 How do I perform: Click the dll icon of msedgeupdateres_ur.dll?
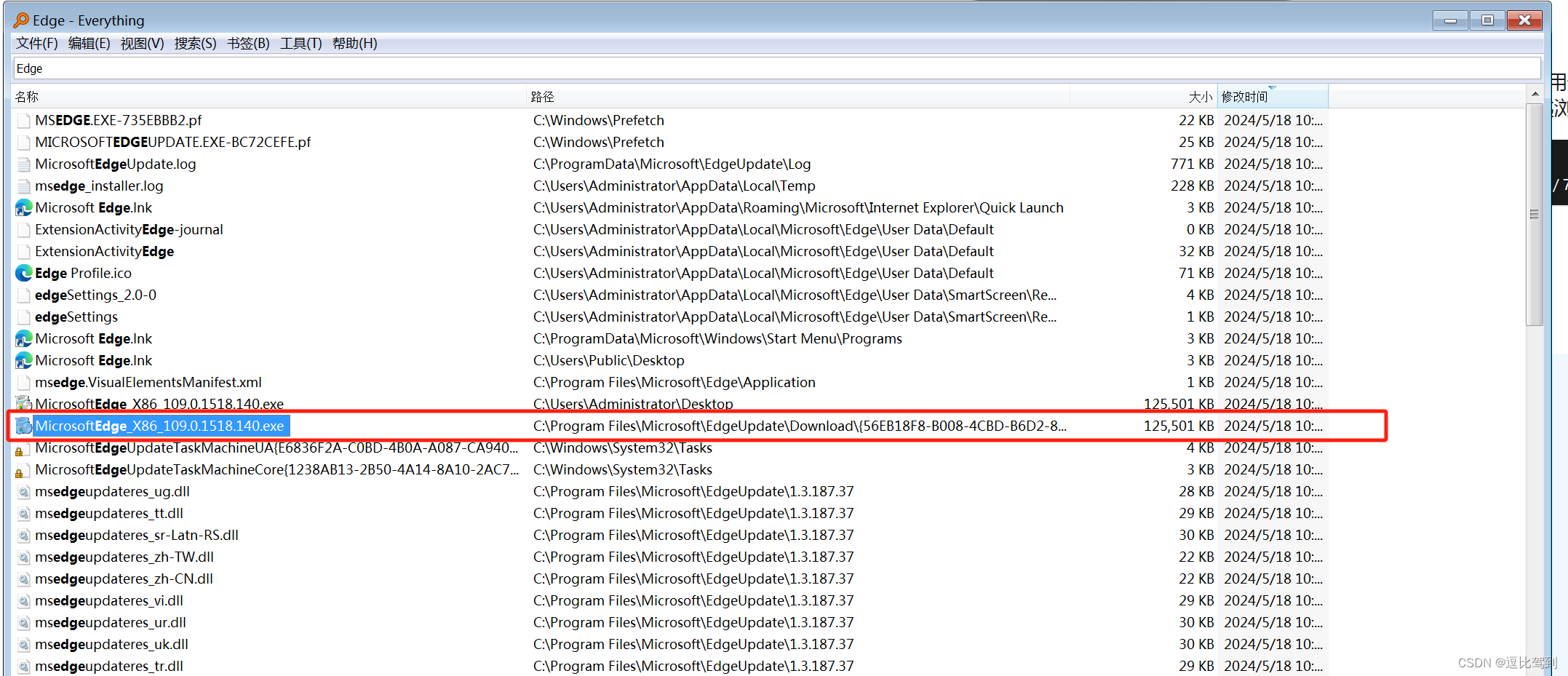point(24,623)
